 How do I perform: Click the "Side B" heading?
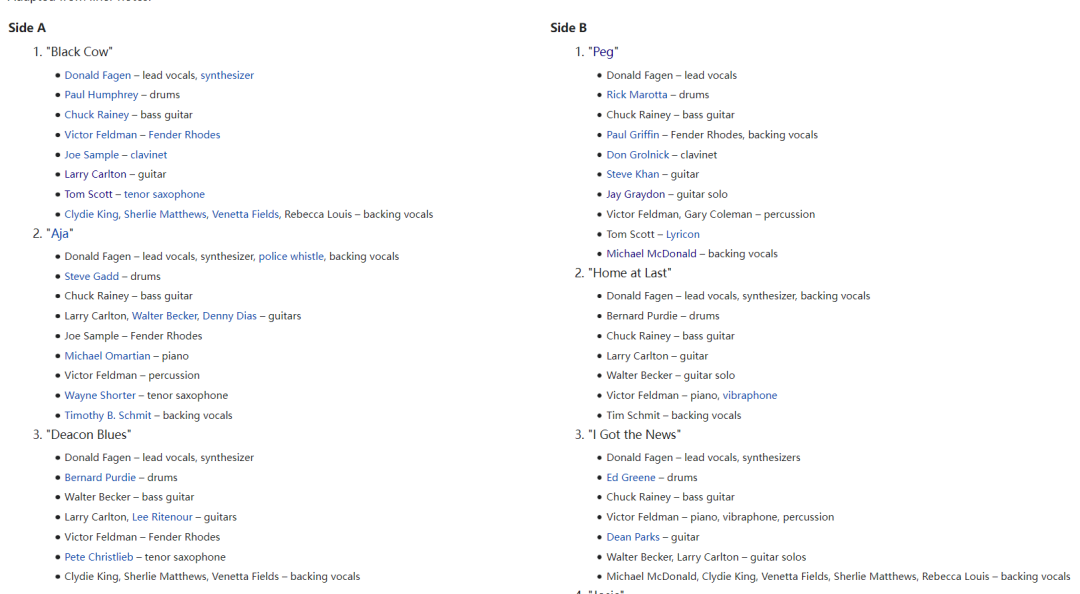click(568, 28)
